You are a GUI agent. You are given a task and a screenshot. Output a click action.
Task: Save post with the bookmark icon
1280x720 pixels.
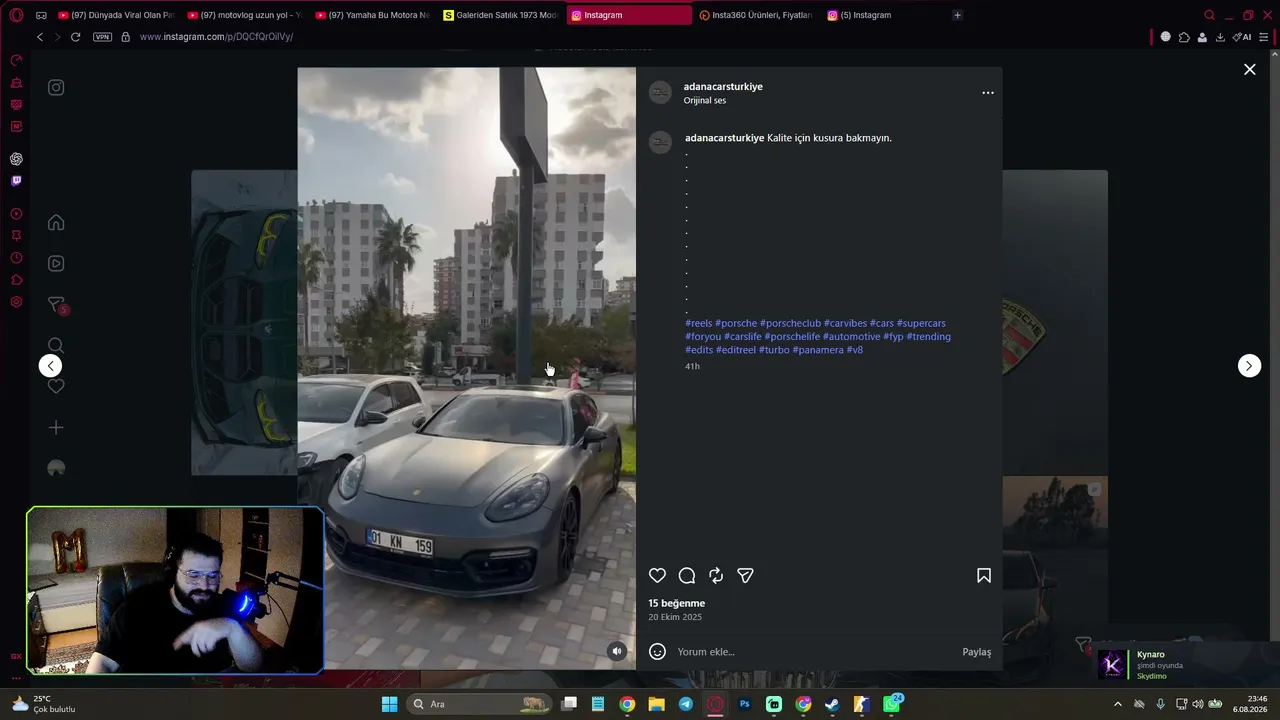(x=984, y=575)
